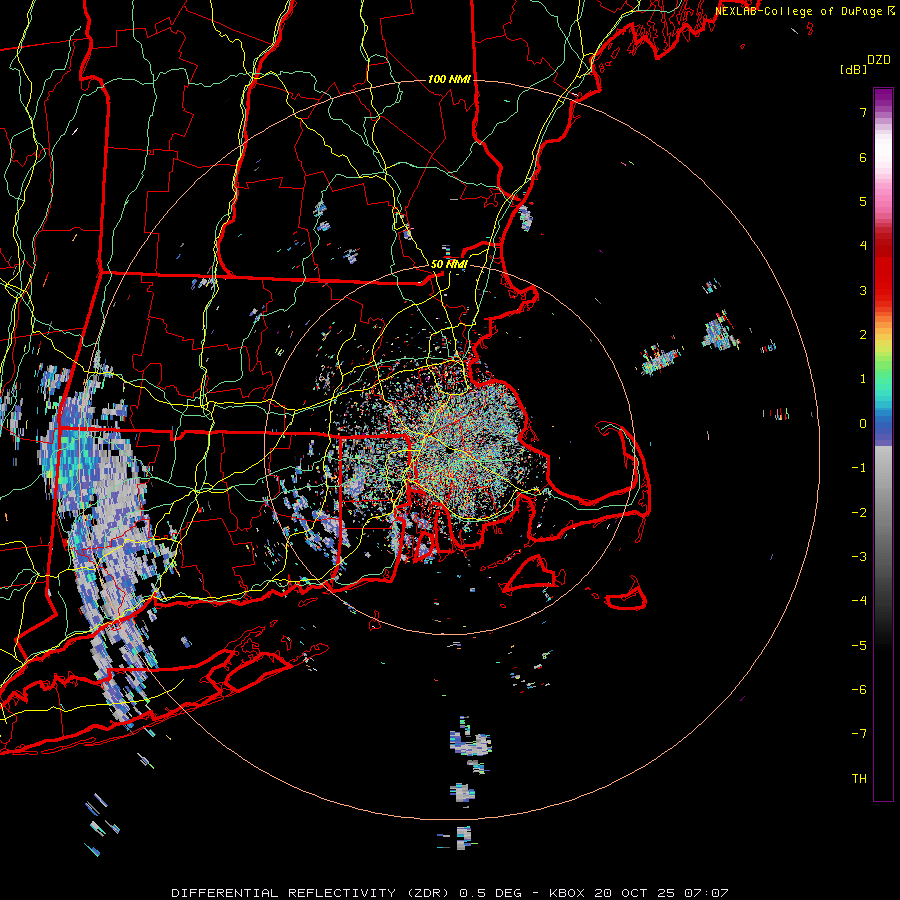Screen dimensions: 900x900
Task: Click the 4 value on the color scale
Action: point(863,246)
